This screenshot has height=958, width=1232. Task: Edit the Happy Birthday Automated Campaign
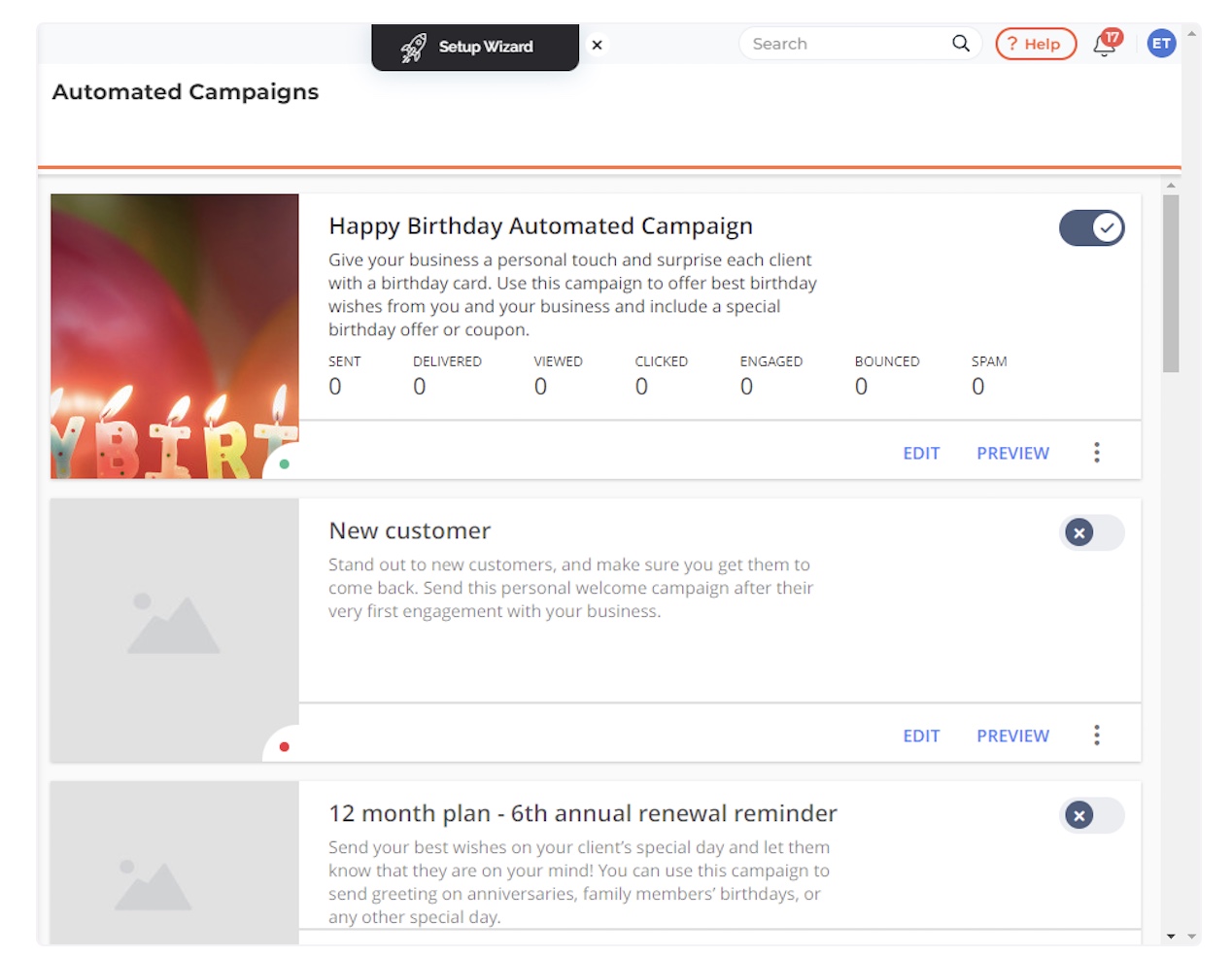coord(921,453)
